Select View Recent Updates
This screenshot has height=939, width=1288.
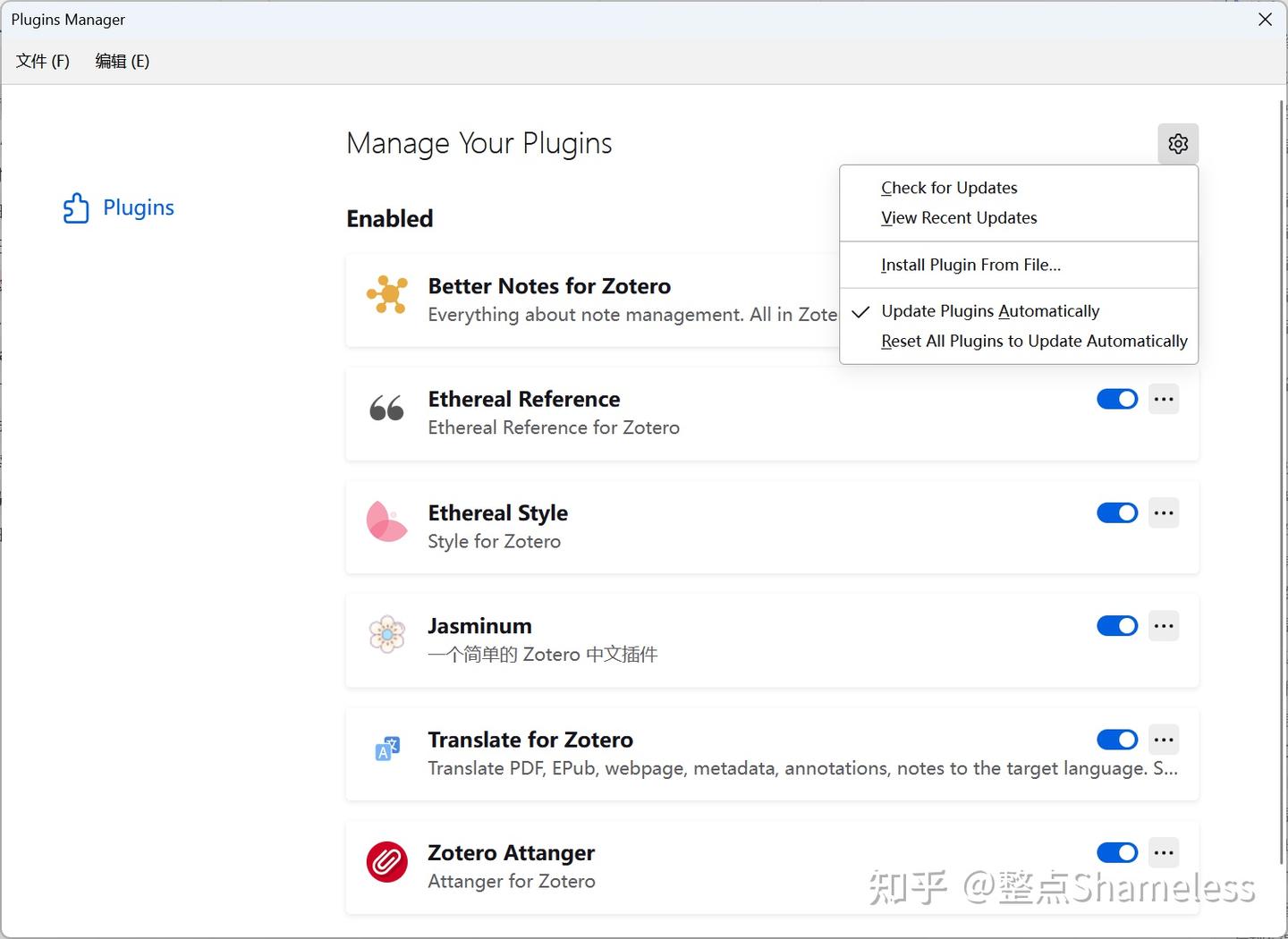(959, 217)
